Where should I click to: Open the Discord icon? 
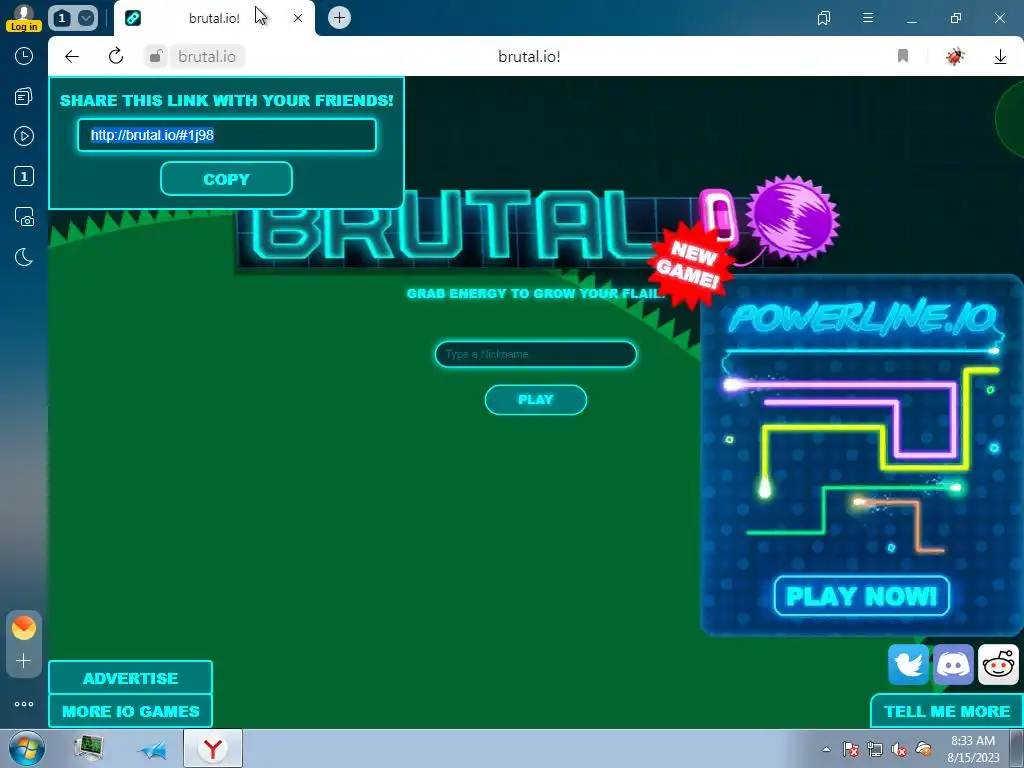point(953,665)
